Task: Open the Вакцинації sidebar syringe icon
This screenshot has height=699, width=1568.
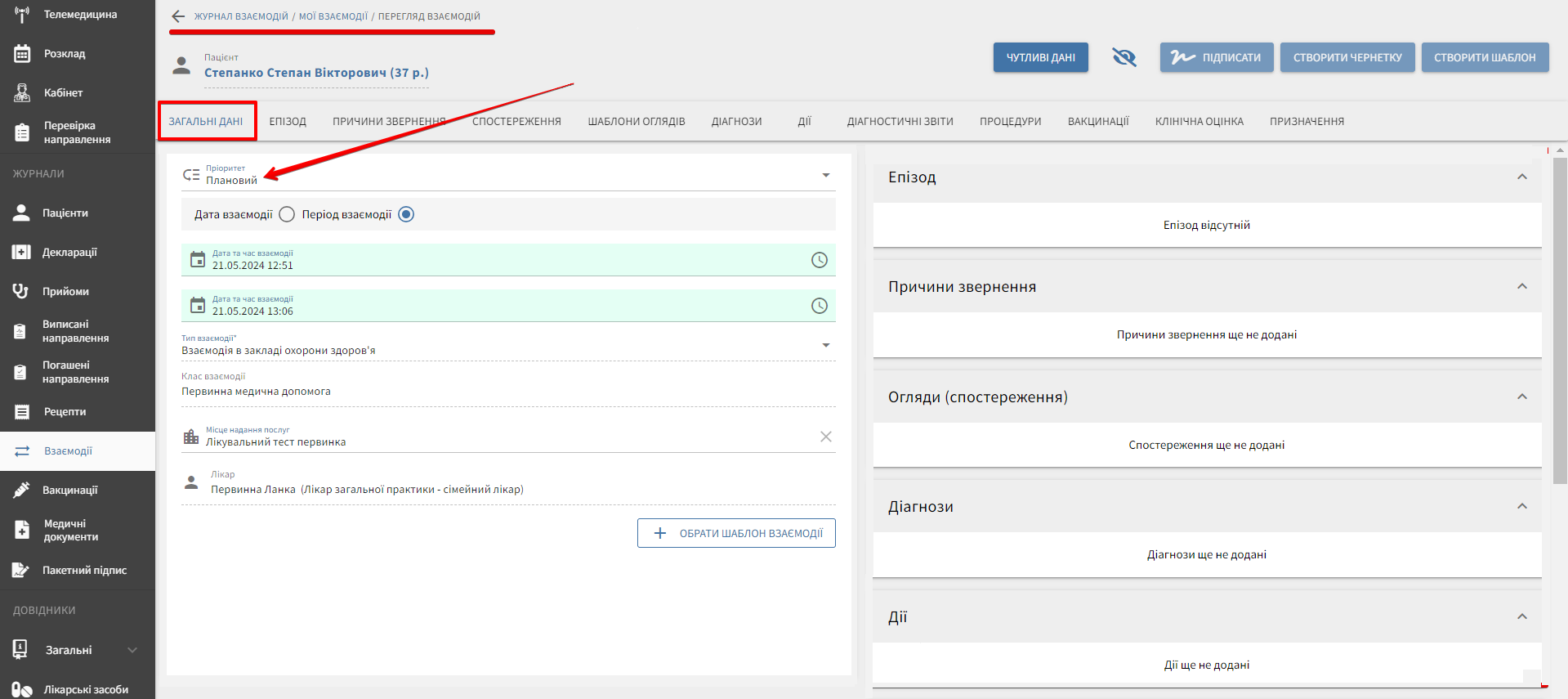Action: (22, 491)
